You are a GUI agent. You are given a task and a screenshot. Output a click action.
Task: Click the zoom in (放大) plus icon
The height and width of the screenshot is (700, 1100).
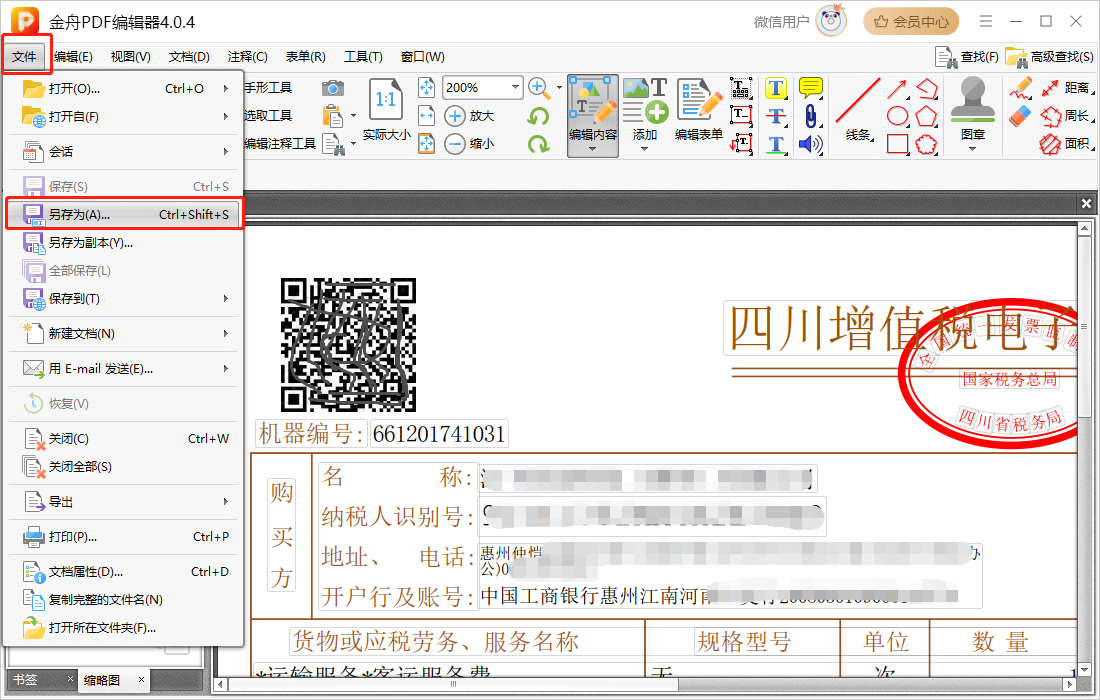pyautogui.click(x=455, y=116)
